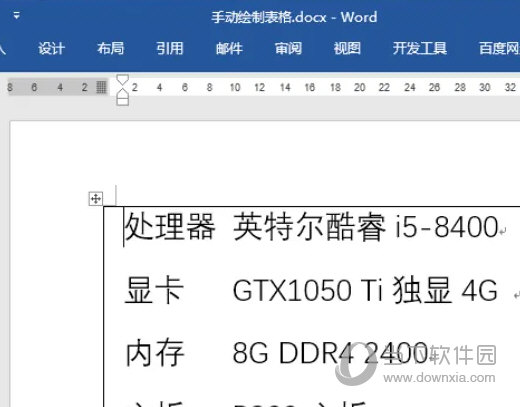520x407 pixels.
Task: Click the text GTX1050 Ti 独显 4G
Action: (365, 290)
